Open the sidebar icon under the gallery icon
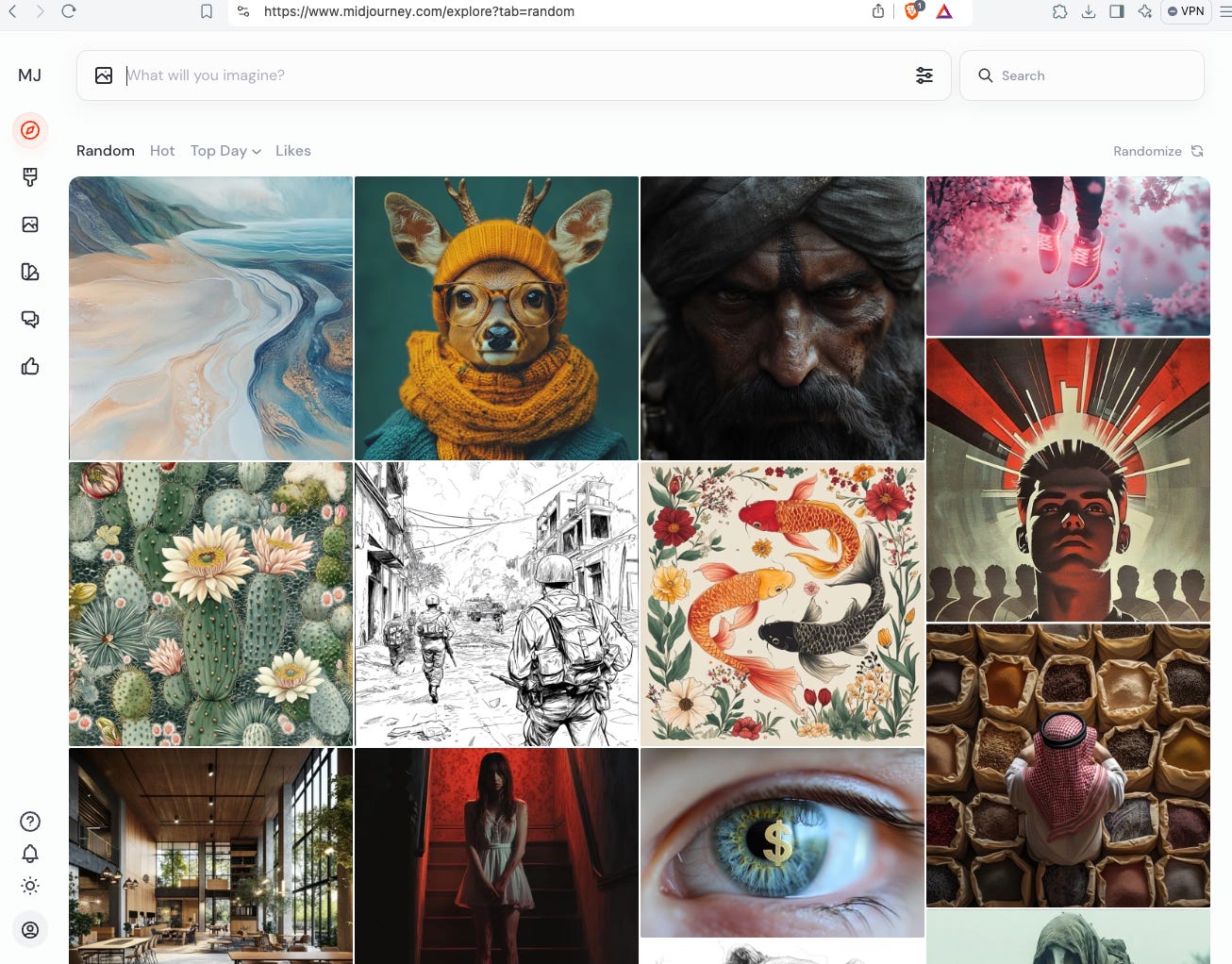Screen dimensions: 1232x964 click(x=30, y=272)
